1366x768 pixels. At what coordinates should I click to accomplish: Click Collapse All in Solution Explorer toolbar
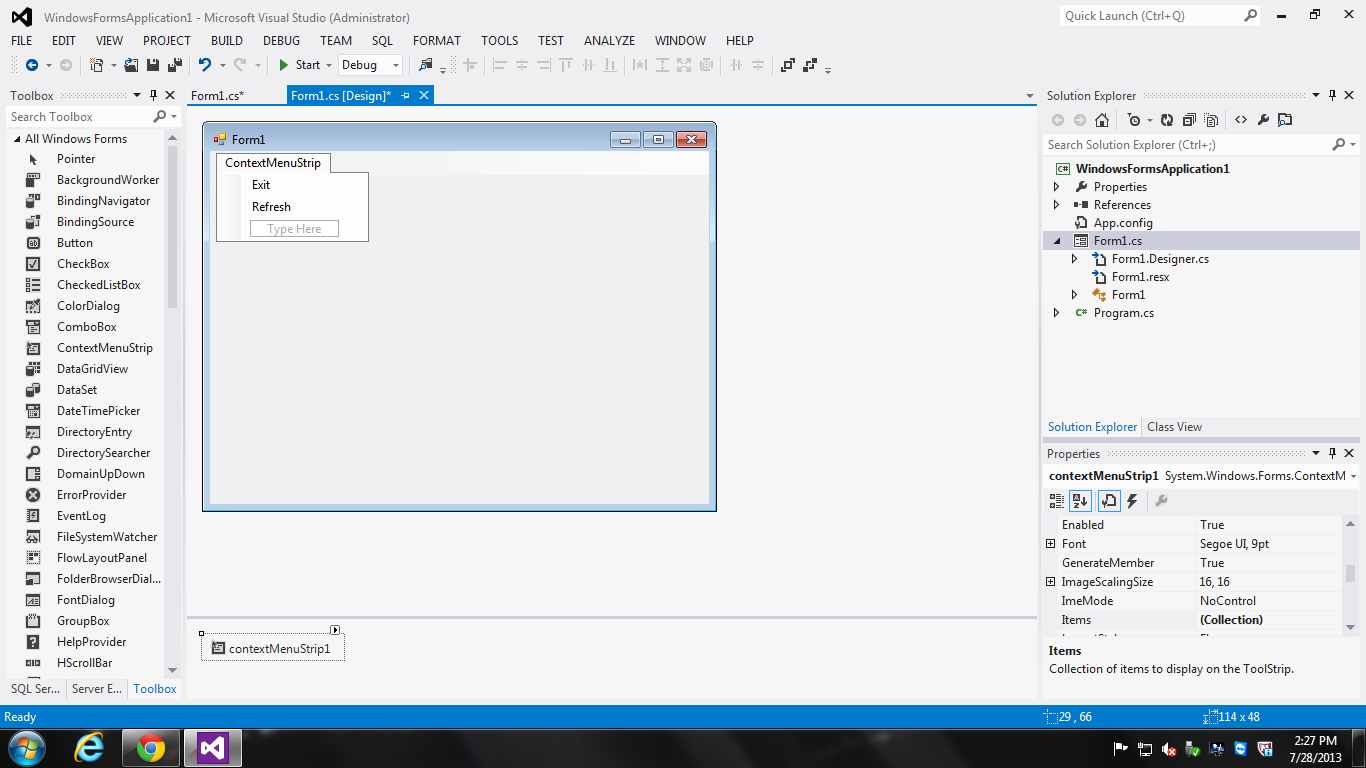(1189, 120)
